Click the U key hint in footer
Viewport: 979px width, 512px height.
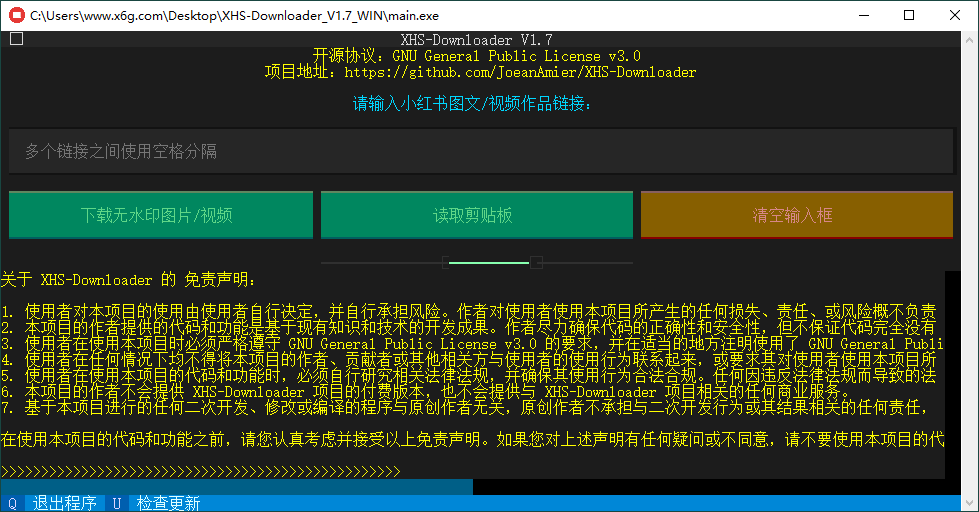tap(117, 503)
